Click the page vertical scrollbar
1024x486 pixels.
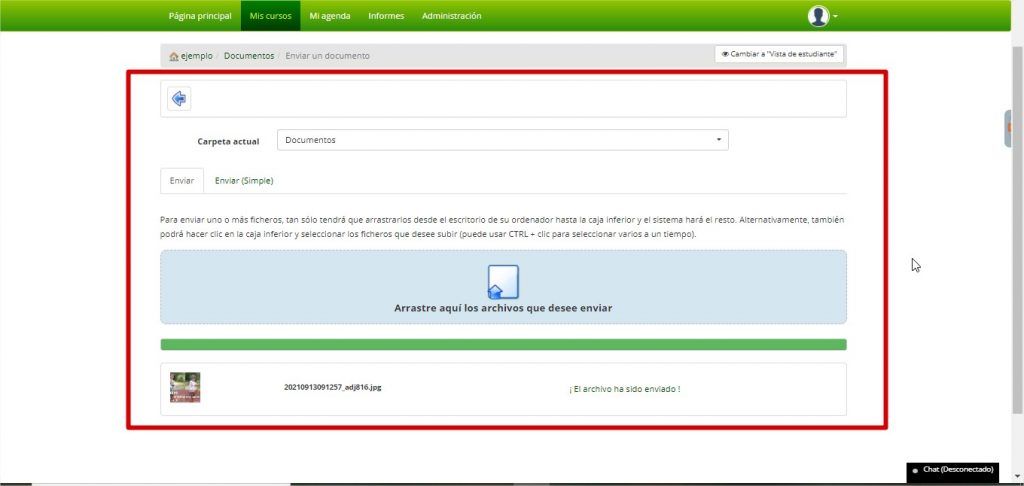(x=1017, y=229)
